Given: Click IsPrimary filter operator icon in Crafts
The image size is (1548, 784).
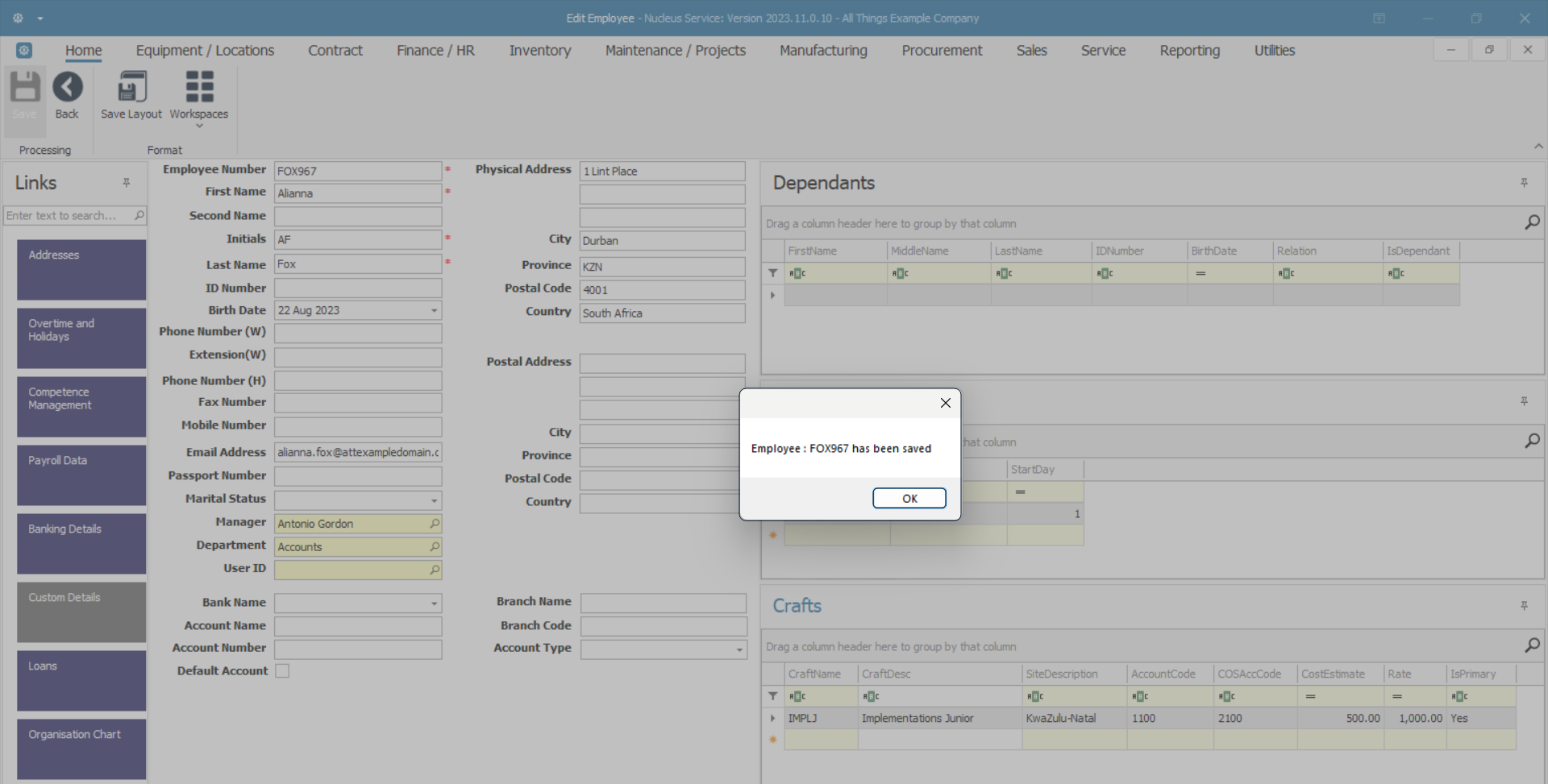Looking at the screenshot, I should (1459, 696).
